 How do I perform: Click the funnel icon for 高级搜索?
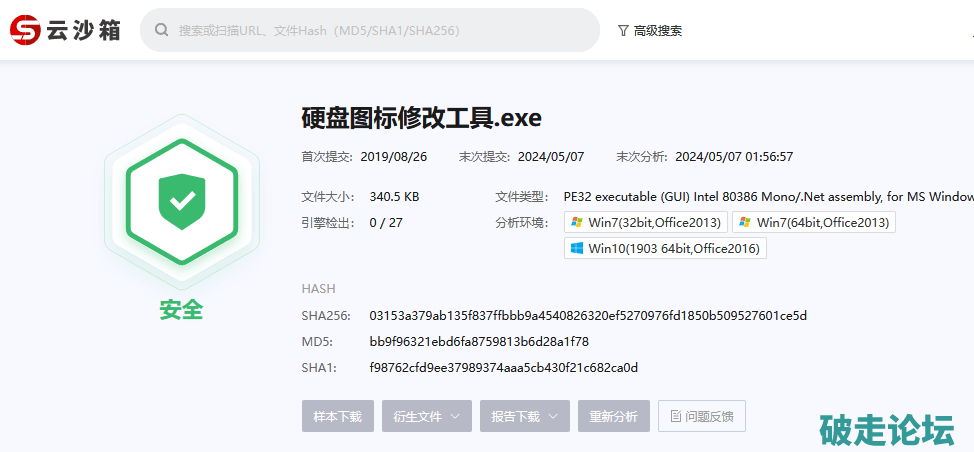pos(623,31)
